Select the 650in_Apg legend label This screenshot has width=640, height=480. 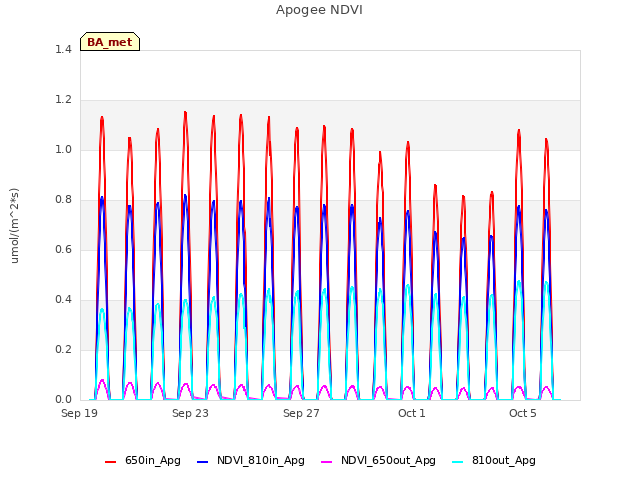pyautogui.click(x=153, y=460)
